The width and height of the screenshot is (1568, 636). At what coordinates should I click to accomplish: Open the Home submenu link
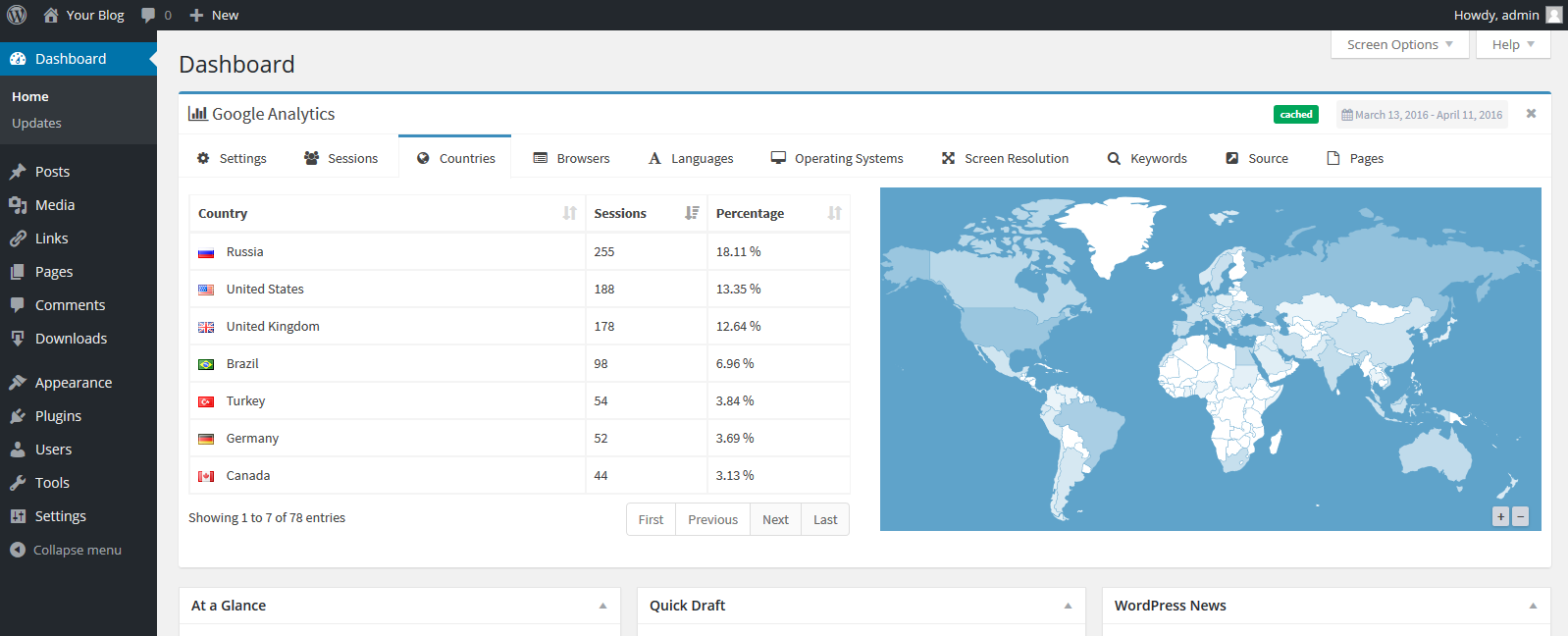[x=30, y=96]
